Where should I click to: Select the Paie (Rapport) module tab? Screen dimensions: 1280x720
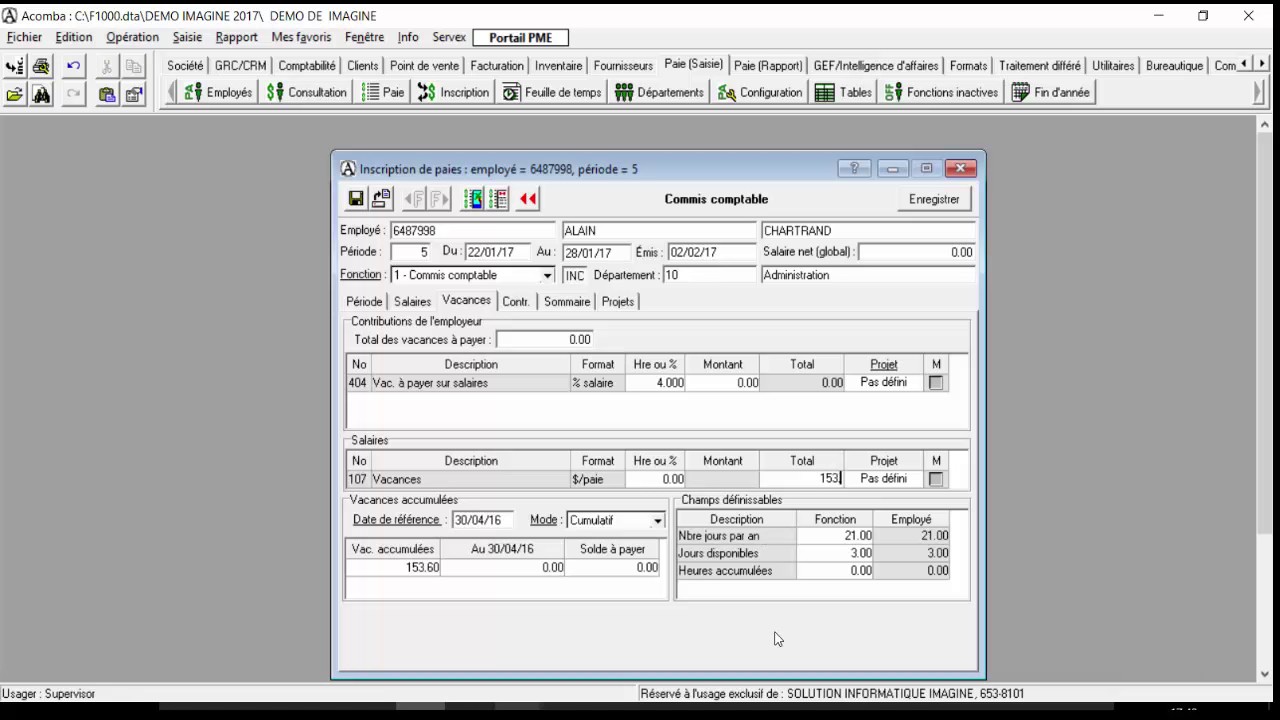tap(768, 66)
